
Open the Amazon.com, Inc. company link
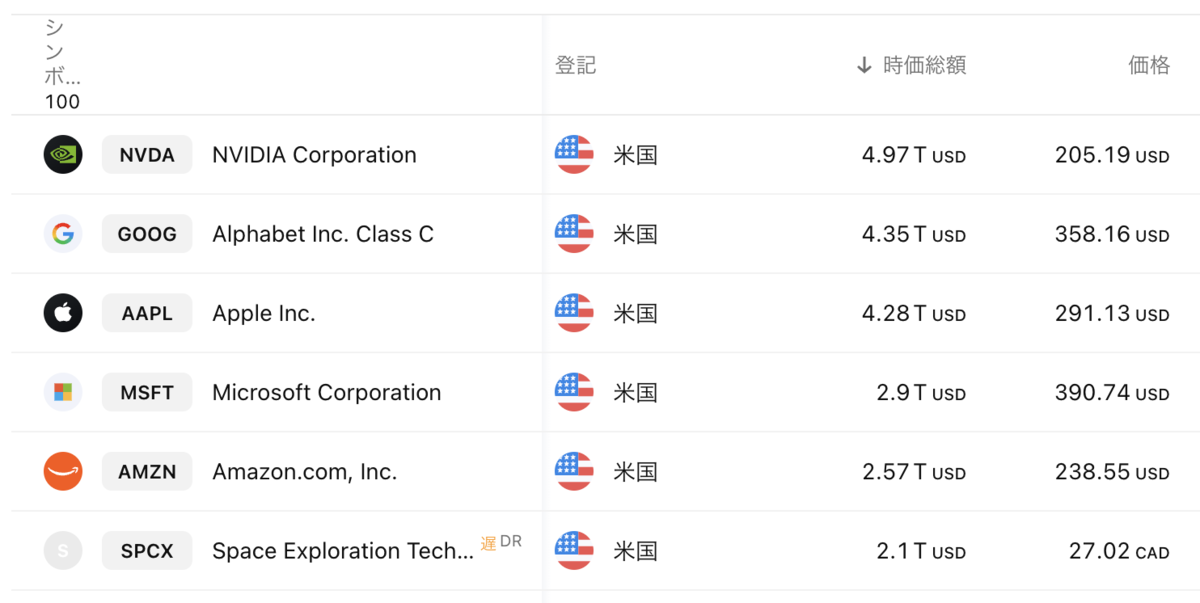coord(305,471)
